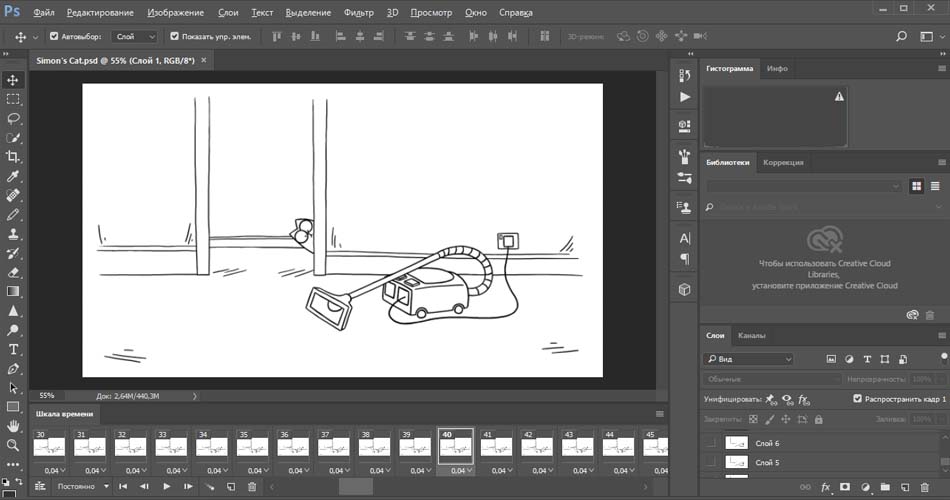The height and width of the screenshot is (500, 950).
Task: Select the Brush tool
Action: pos(13,215)
